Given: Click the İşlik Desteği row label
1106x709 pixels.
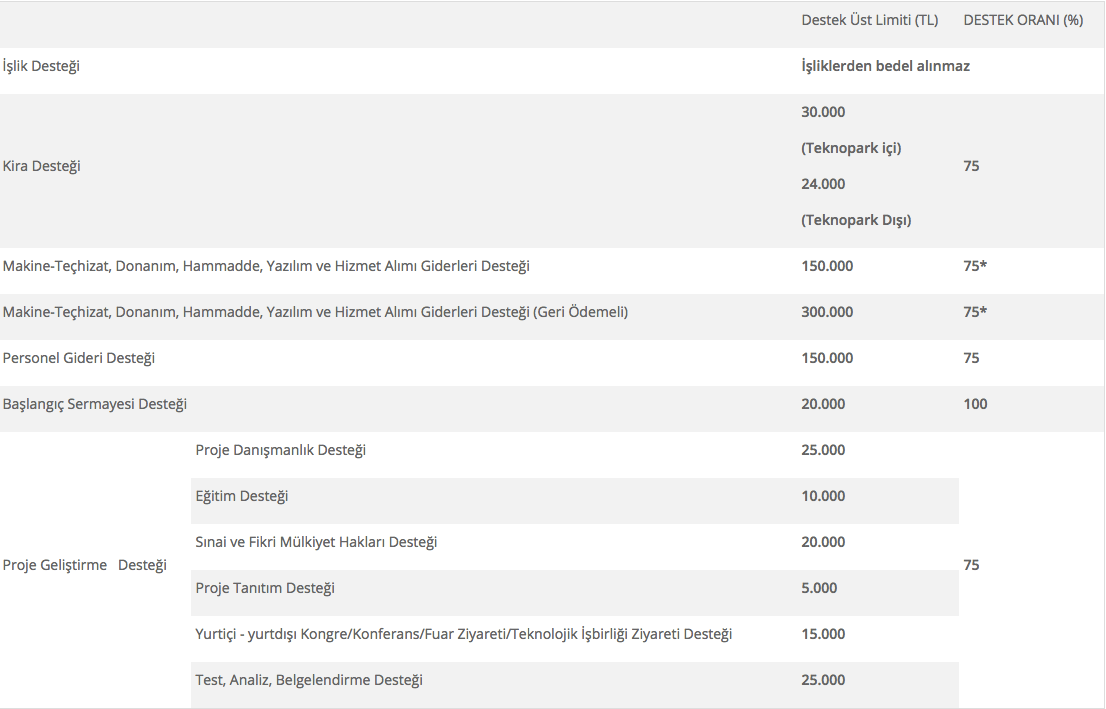Looking at the screenshot, I should (x=42, y=66).
